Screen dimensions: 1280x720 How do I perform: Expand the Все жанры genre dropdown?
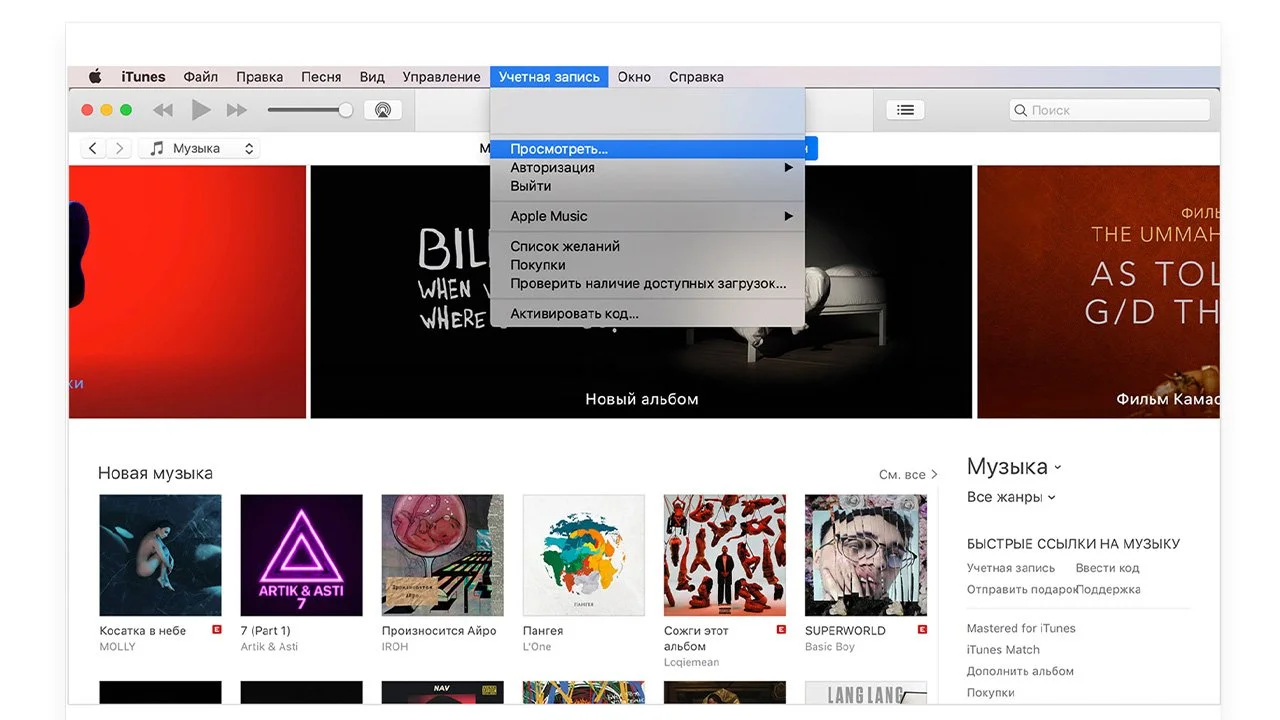click(x=1011, y=497)
